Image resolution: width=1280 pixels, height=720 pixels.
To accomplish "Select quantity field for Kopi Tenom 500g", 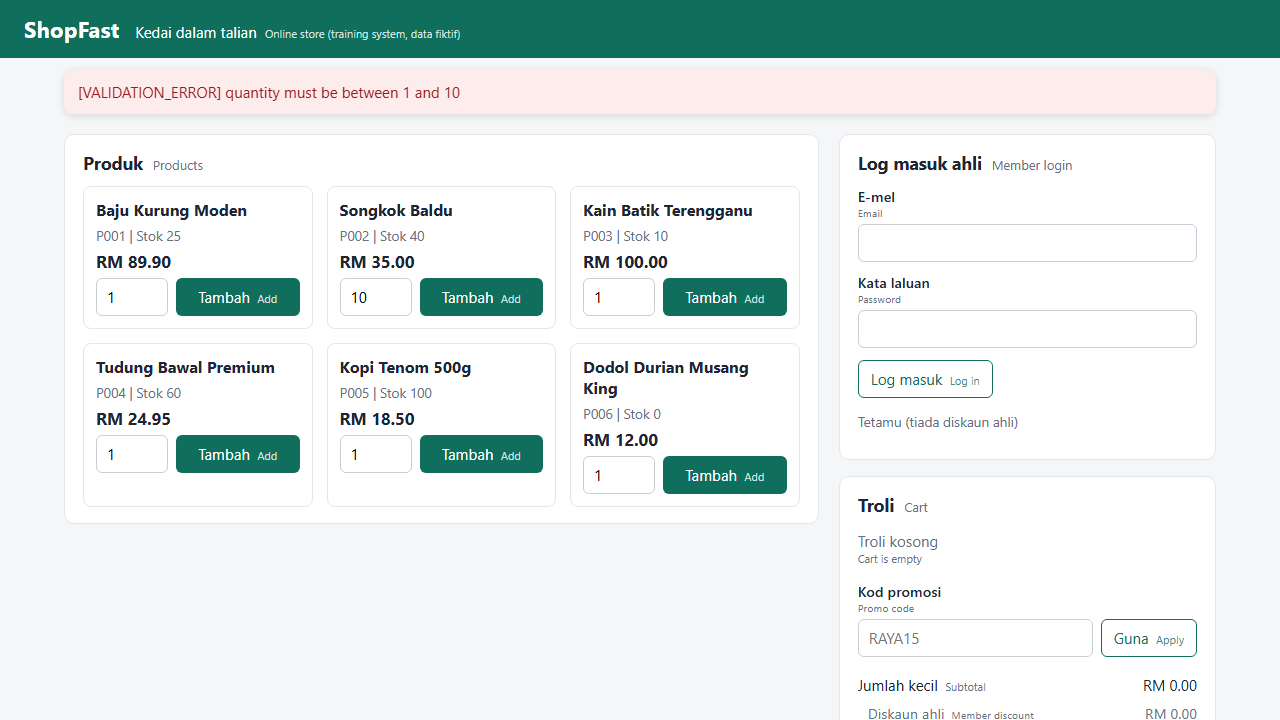I will (x=376, y=454).
